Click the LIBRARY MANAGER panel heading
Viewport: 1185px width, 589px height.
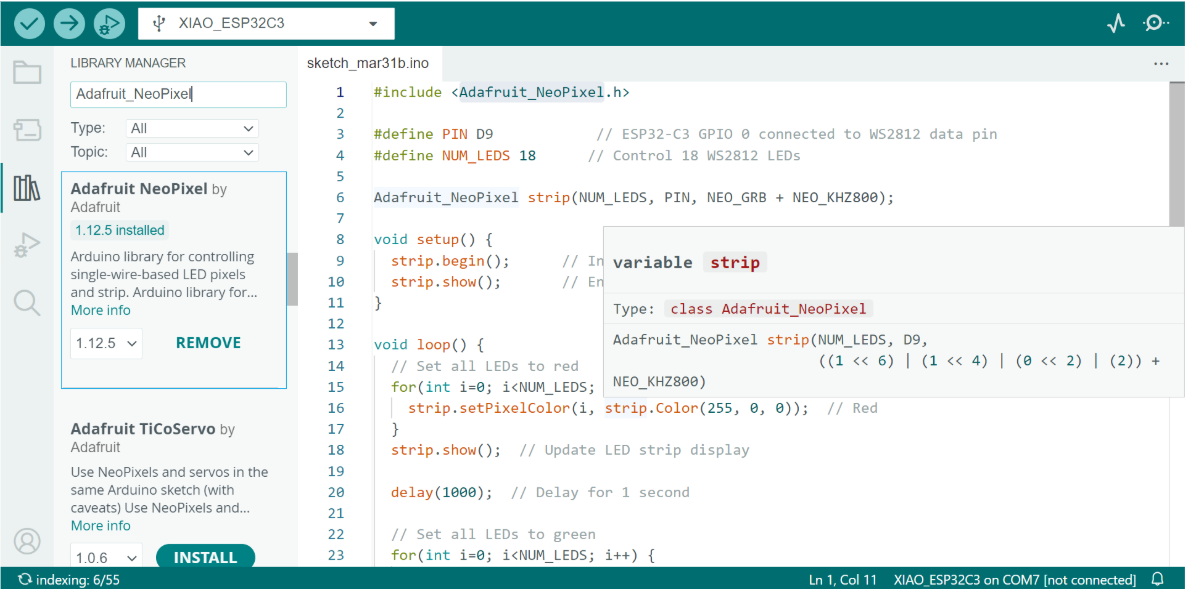click(128, 64)
